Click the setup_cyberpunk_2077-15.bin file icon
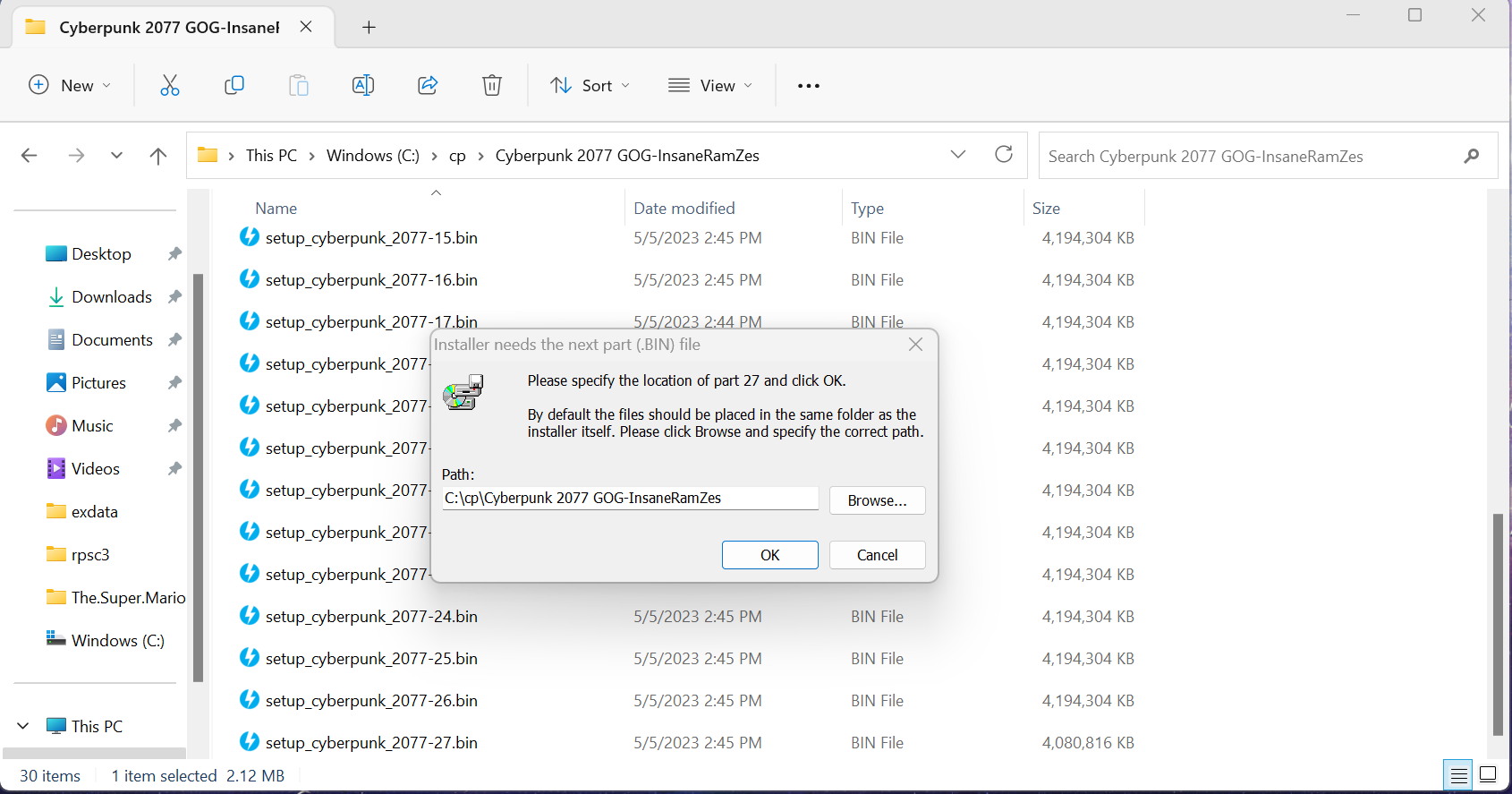The height and width of the screenshot is (794, 1512). point(250,237)
